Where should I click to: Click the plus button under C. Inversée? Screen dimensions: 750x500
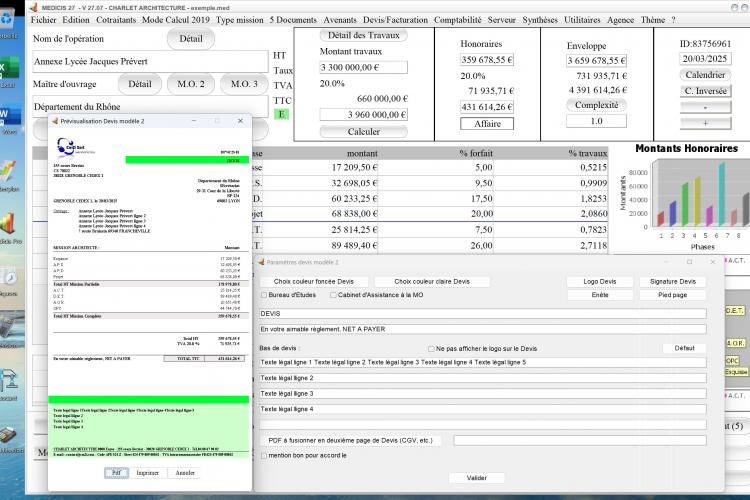tap(705, 123)
